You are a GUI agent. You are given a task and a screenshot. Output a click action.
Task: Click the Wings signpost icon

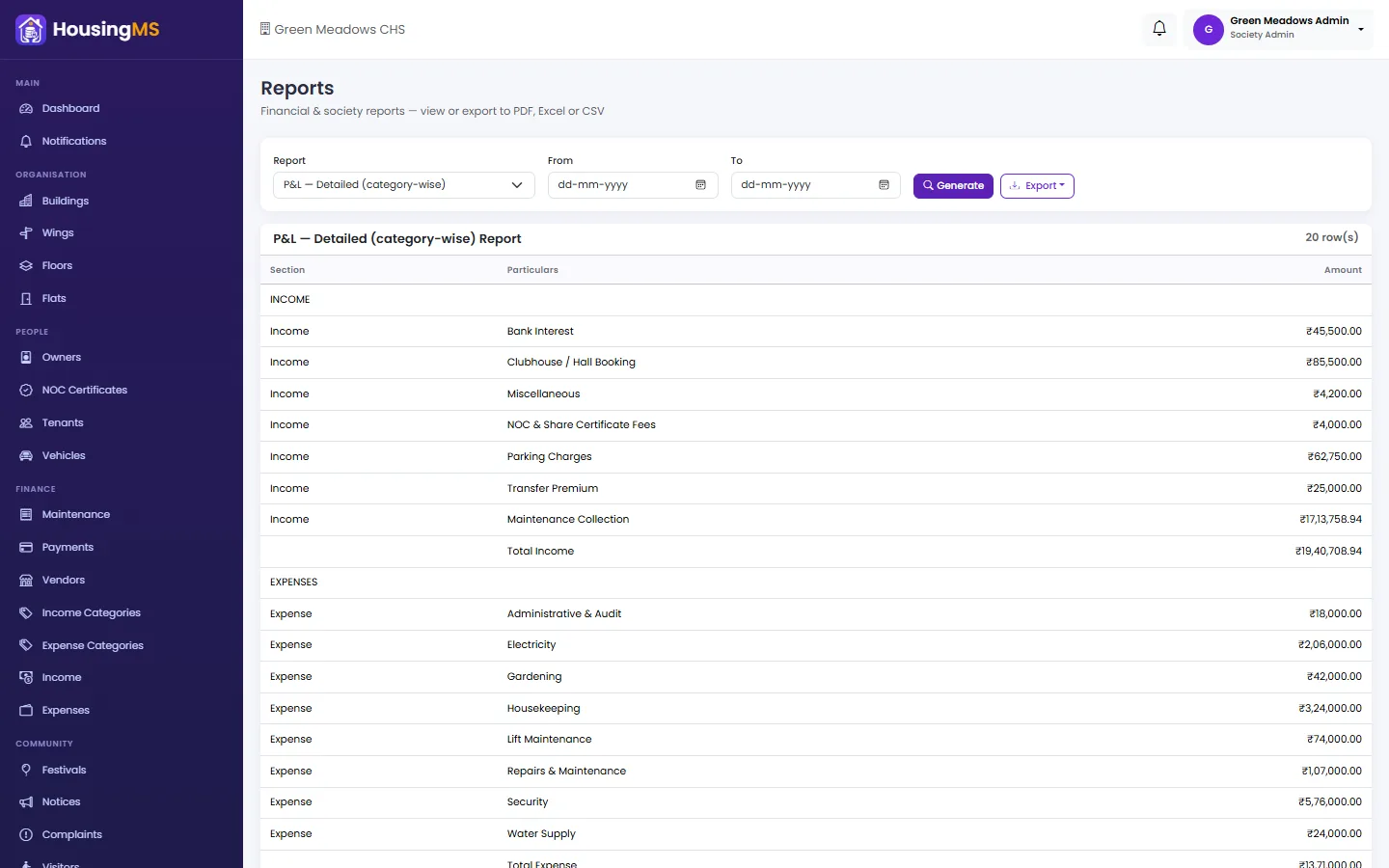(26, 233)
